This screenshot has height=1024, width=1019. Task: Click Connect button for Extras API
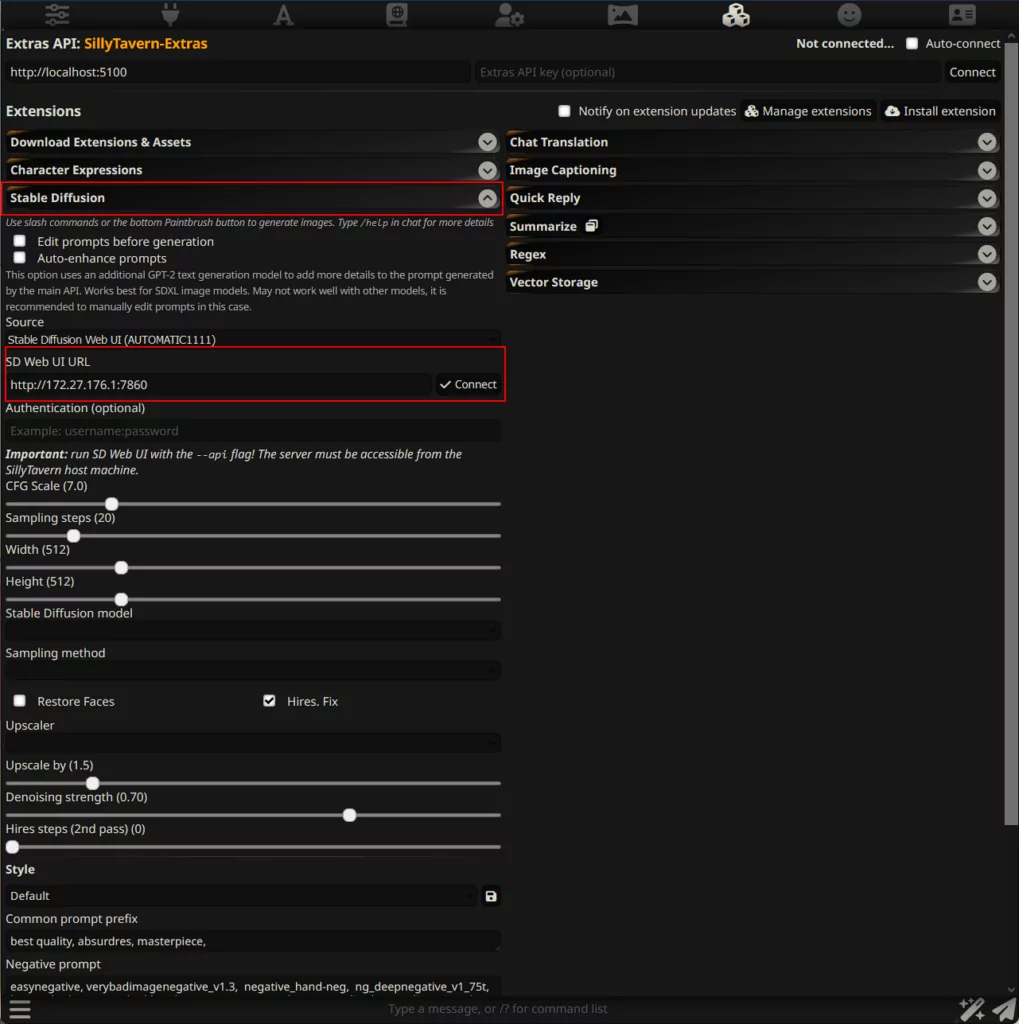972,72
